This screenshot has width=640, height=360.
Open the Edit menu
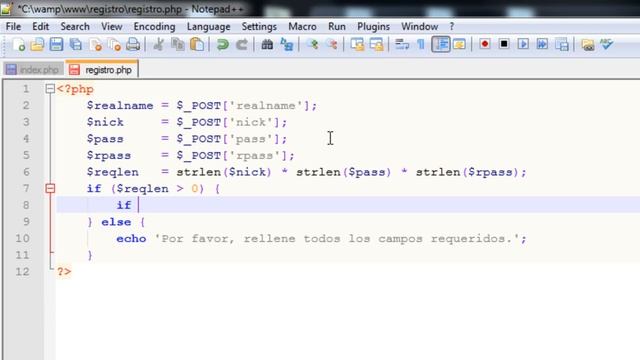40,27
